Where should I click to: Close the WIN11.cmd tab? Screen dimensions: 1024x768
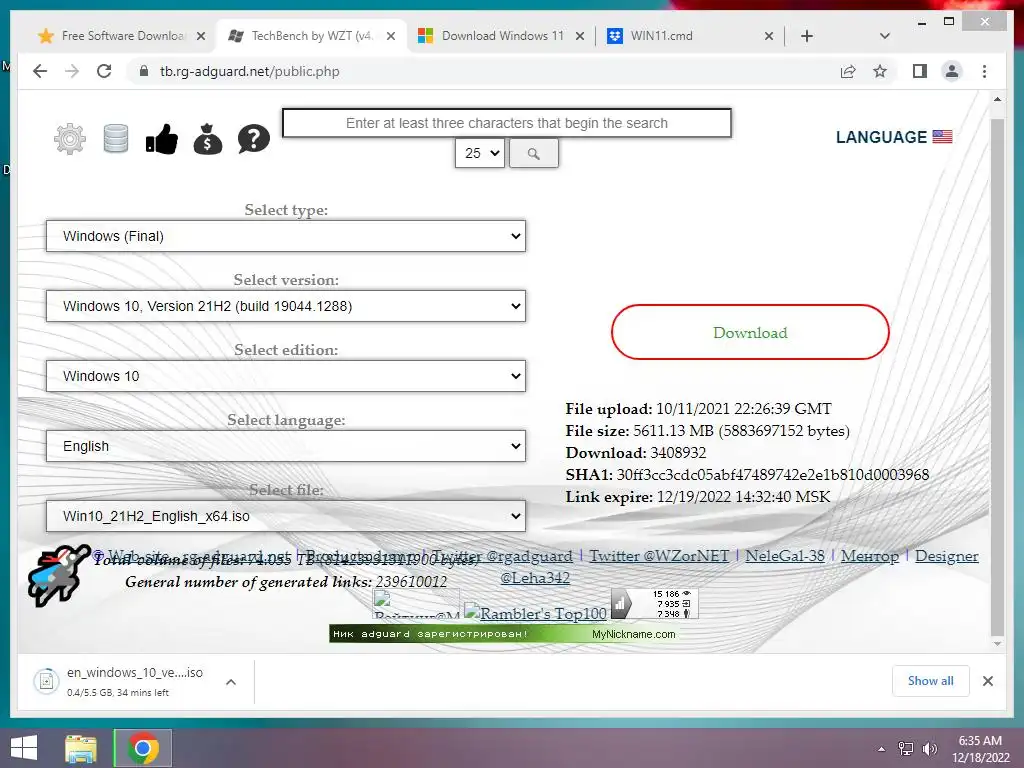pos(769,36)
